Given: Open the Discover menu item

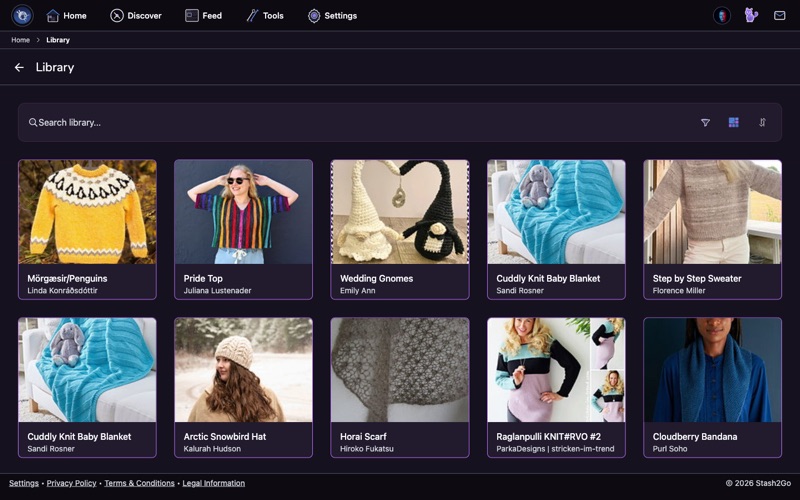Looking at the screenshot, I should point(136,16).
